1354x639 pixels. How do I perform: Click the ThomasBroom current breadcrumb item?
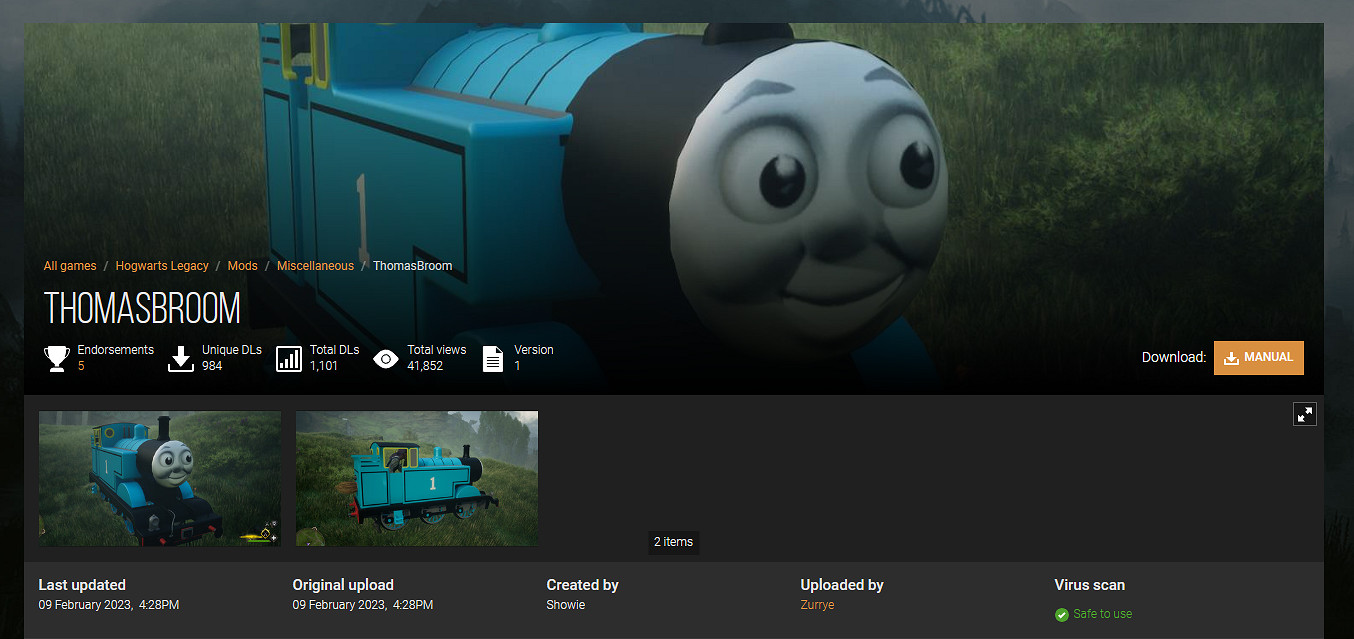[x=412, y=266]
